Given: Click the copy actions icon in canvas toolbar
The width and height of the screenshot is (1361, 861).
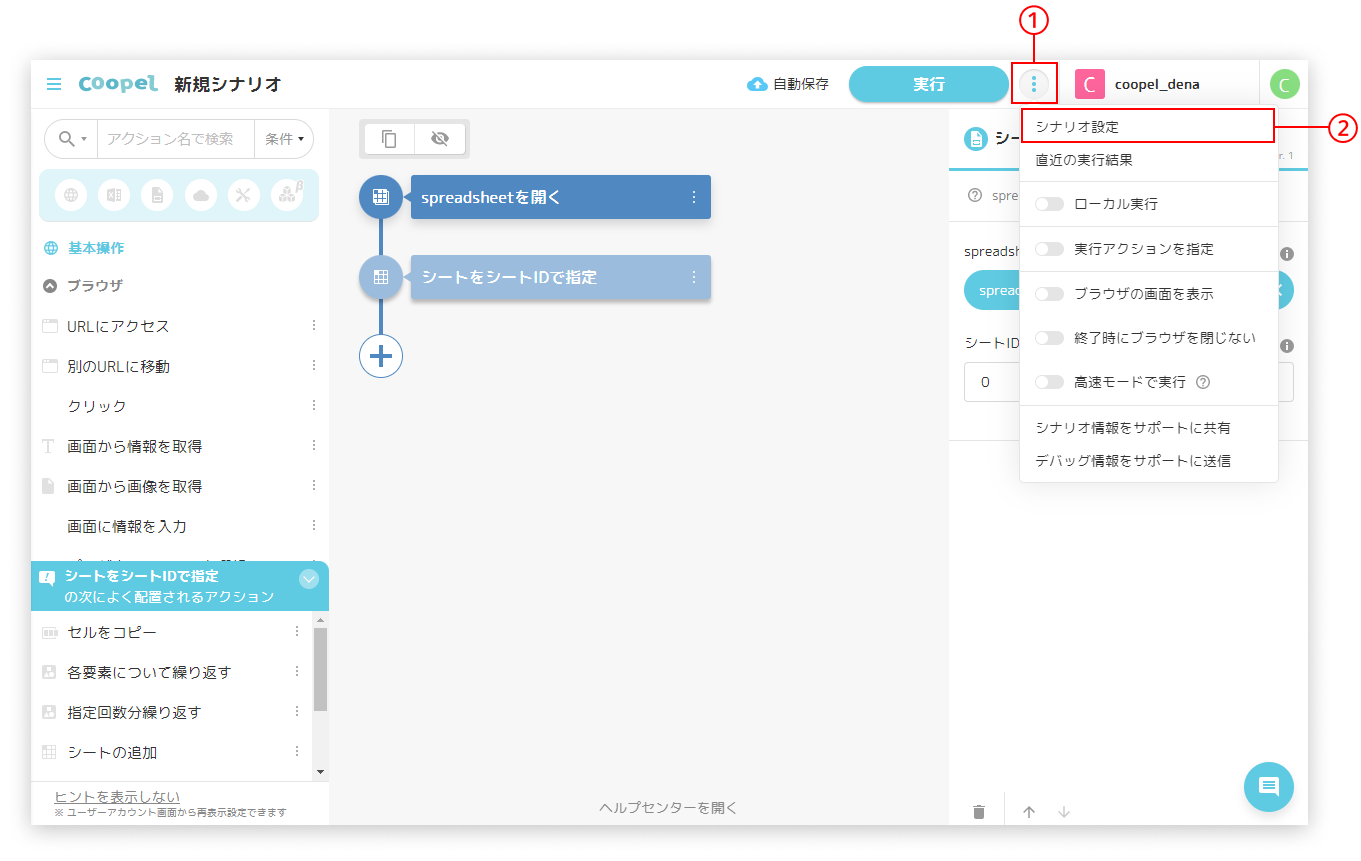Looking at the screenshot, I should point(389,139).
